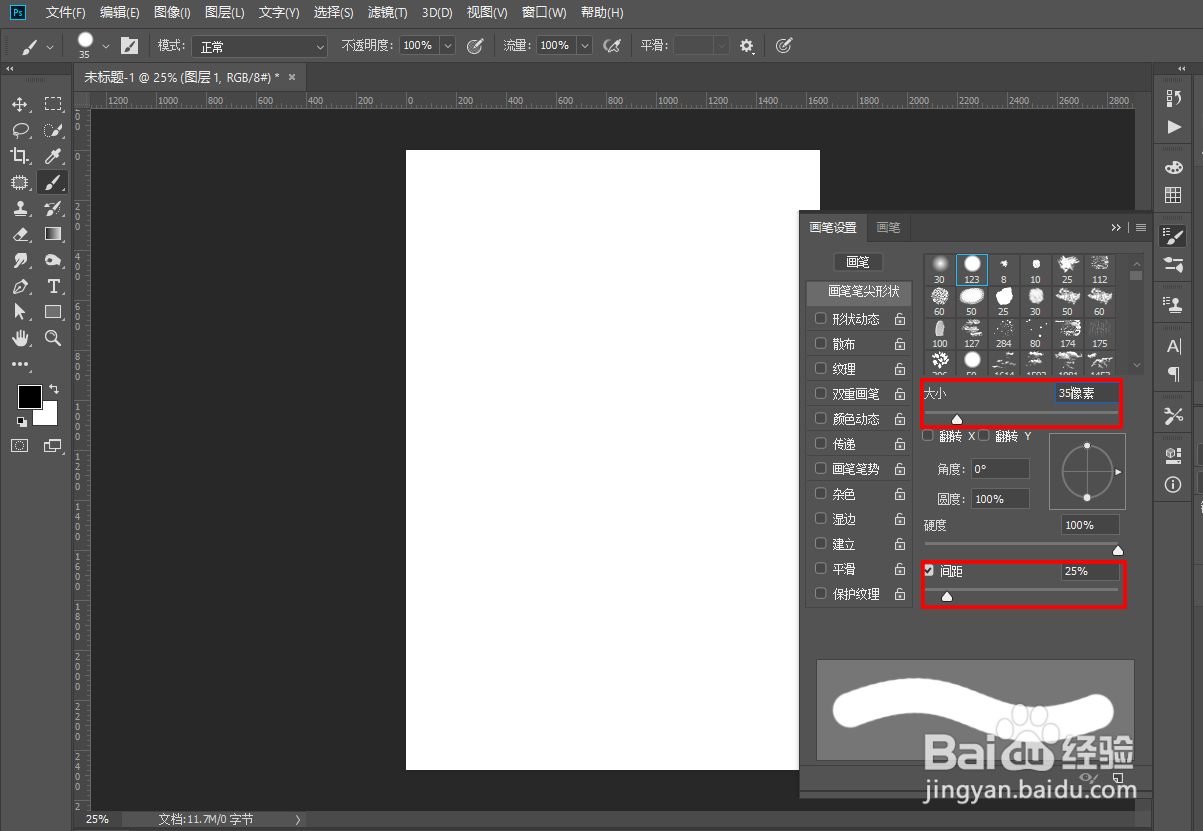This screenshot has height=831, width=1203.
Task: Toggle the brush settings panel icon in options bar
Action: pos(129,46)
